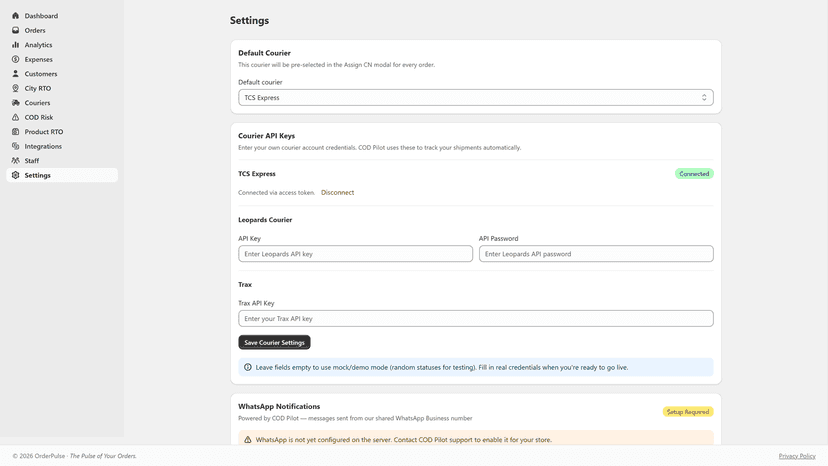
Task: Select City RTO in sidebar
Action: [x=62, y=88]
